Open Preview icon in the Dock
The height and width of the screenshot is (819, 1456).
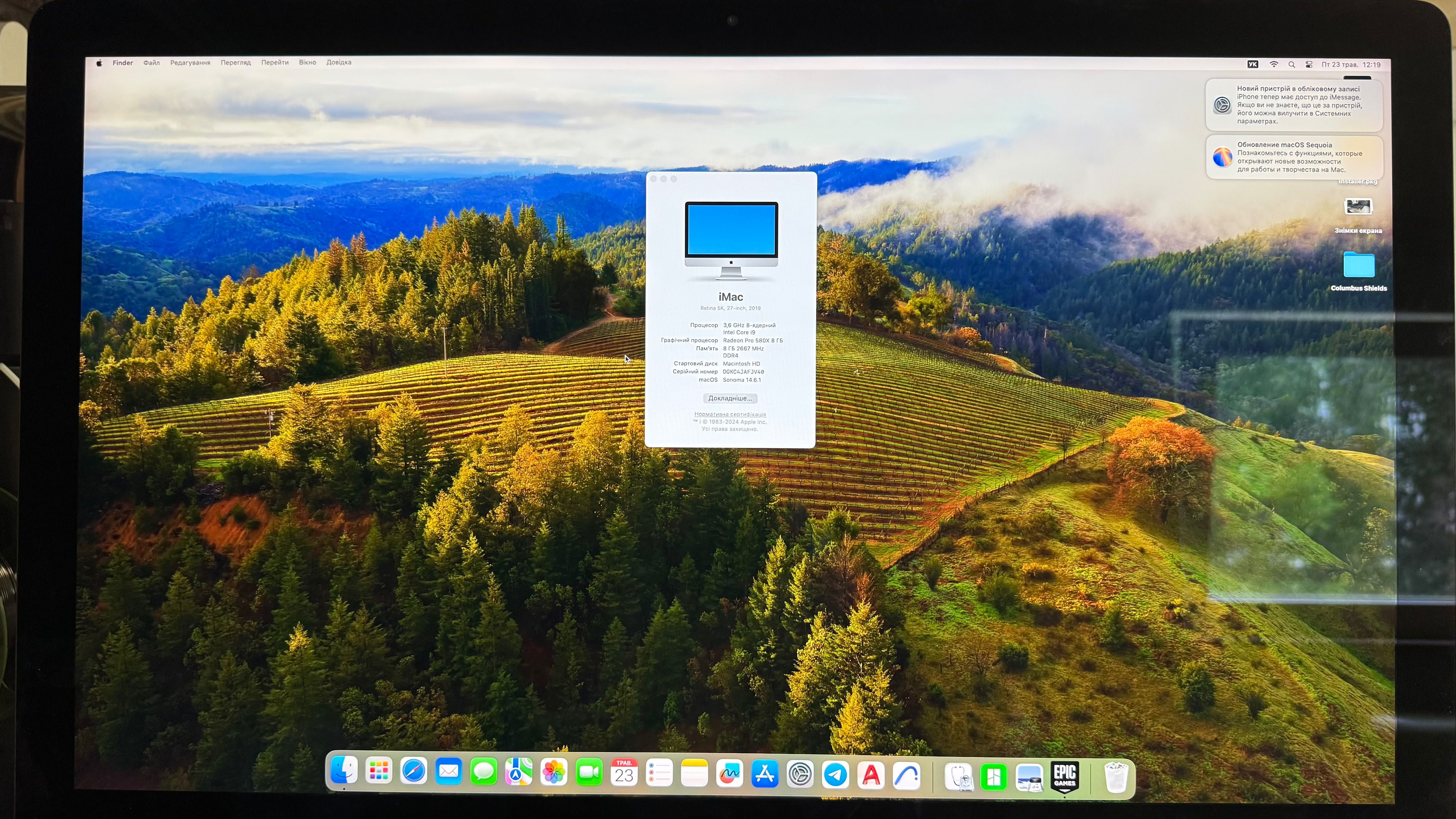(1029, 778)
